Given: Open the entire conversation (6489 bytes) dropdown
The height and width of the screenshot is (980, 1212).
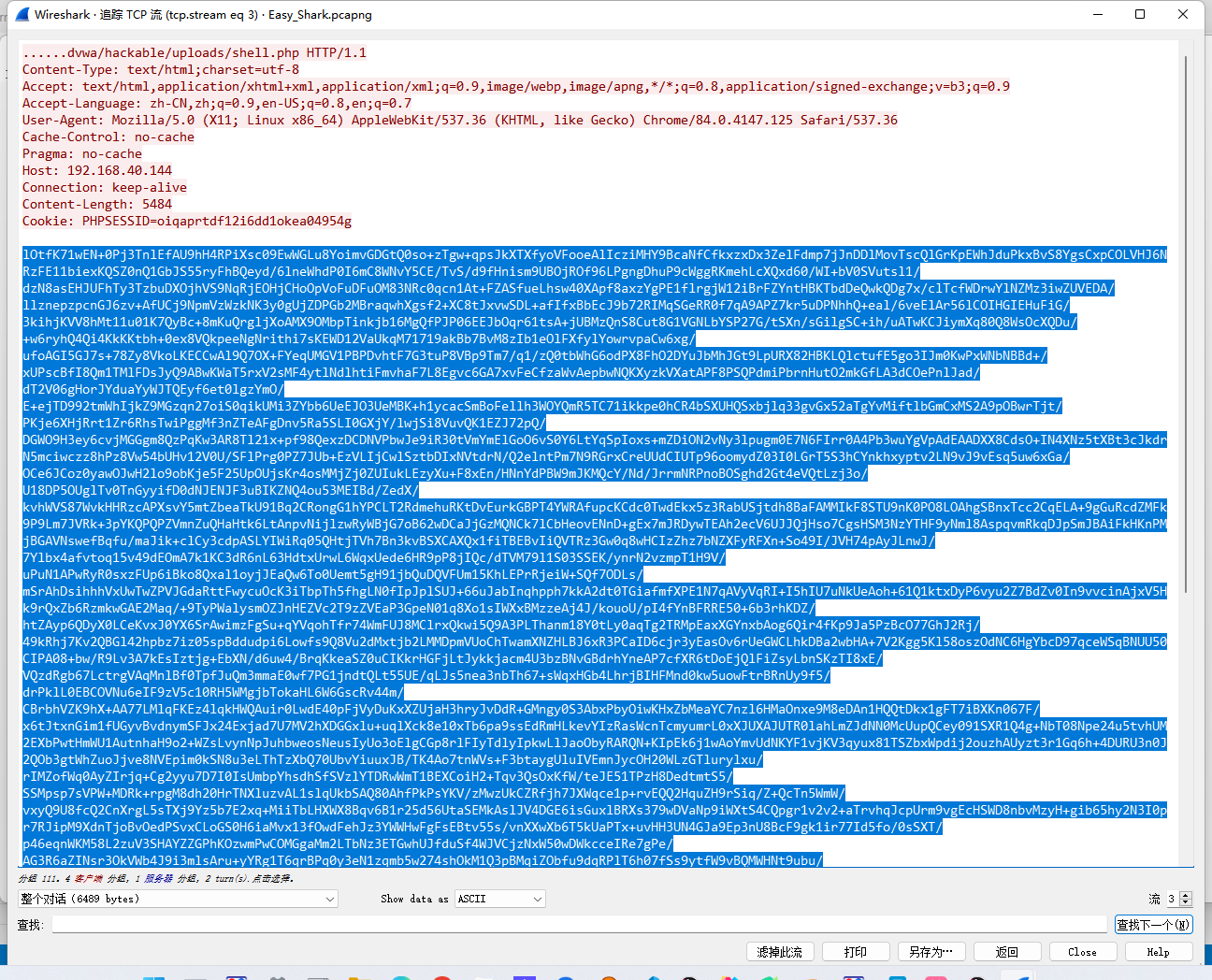Looking at the screenshot, I should click(178, 899).
